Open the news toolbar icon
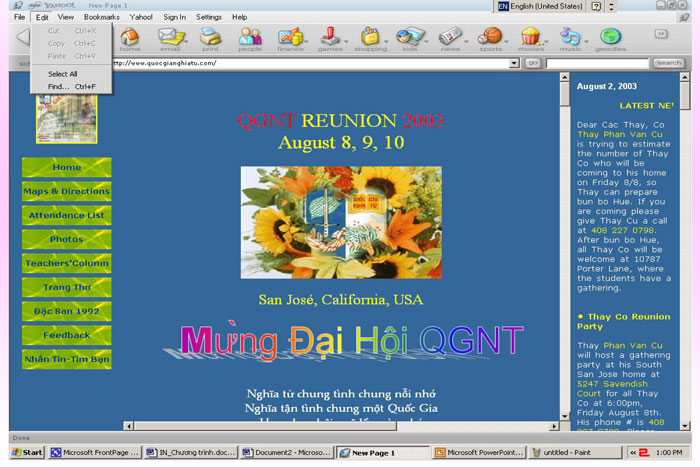Screen dimensions: 700x467 [x=450, y=39]
